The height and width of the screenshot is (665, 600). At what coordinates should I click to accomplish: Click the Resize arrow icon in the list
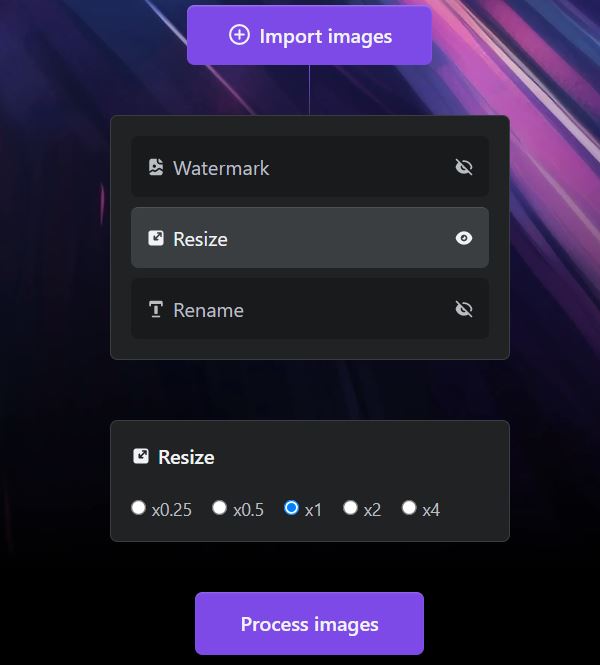155,238
